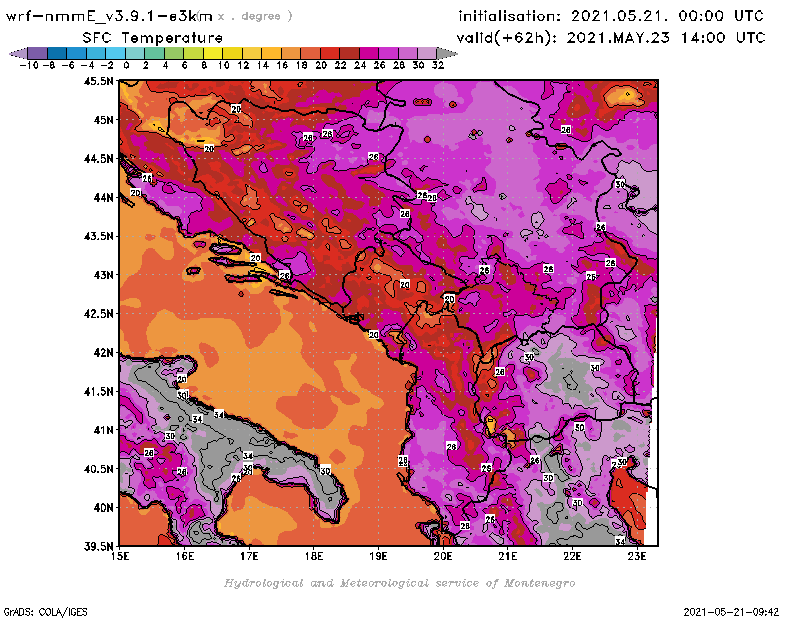Select the green colorbar swatch between 2 and 4
The image size is (800, 618).
pos(155,53)
